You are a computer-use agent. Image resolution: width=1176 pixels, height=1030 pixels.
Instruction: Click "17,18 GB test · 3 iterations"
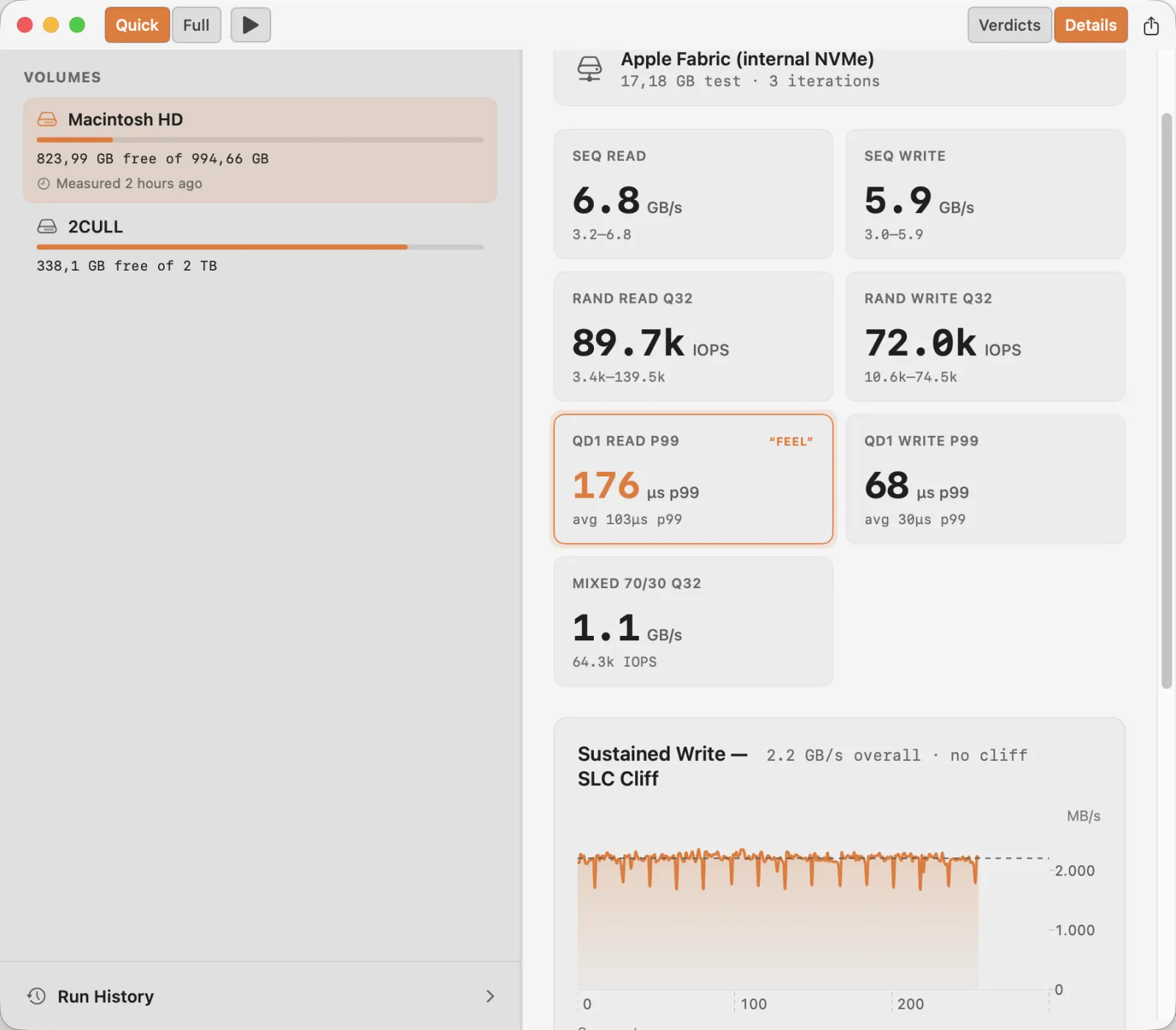point(750,82)
